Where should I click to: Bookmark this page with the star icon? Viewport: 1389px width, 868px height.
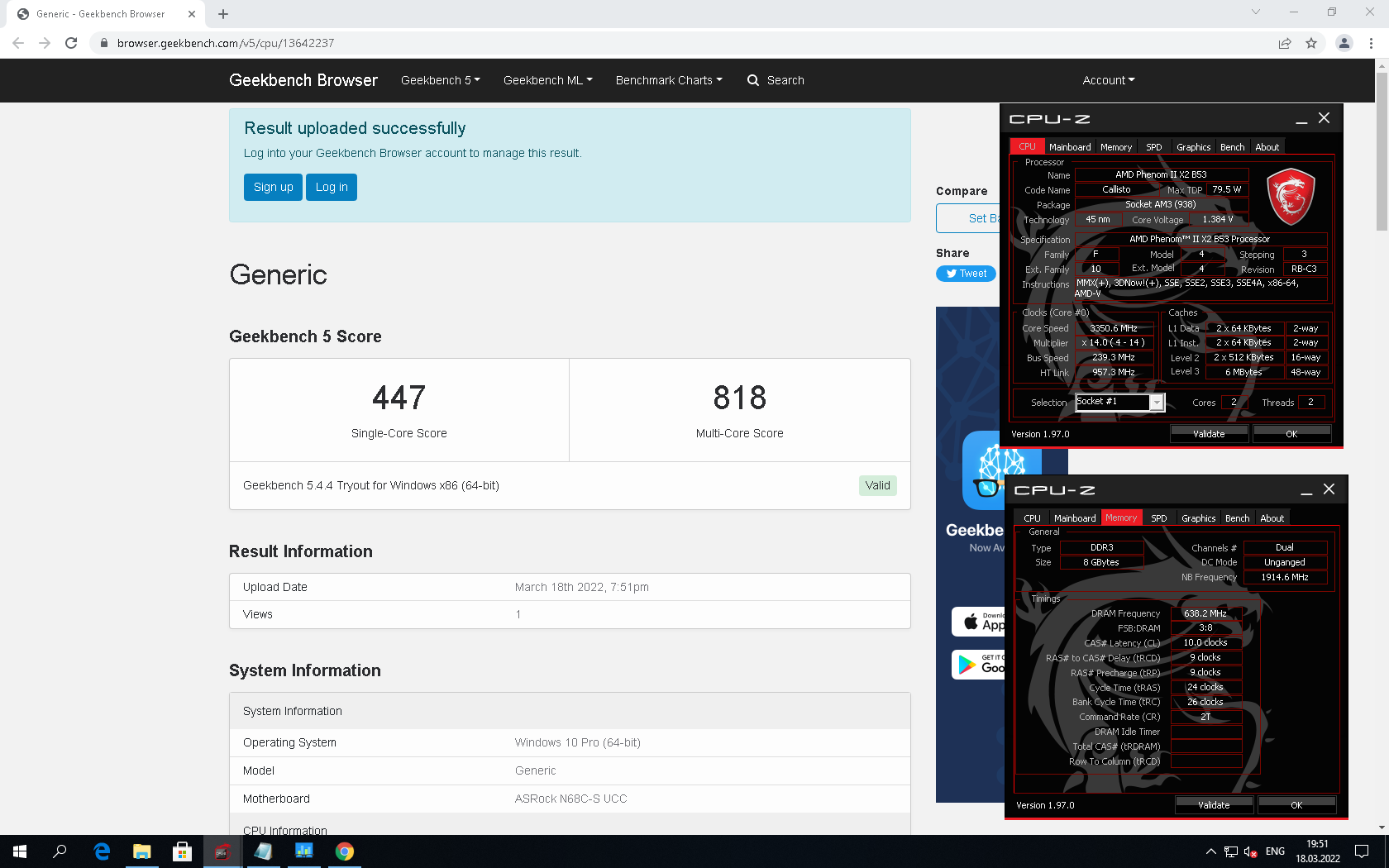[1311, 43]
